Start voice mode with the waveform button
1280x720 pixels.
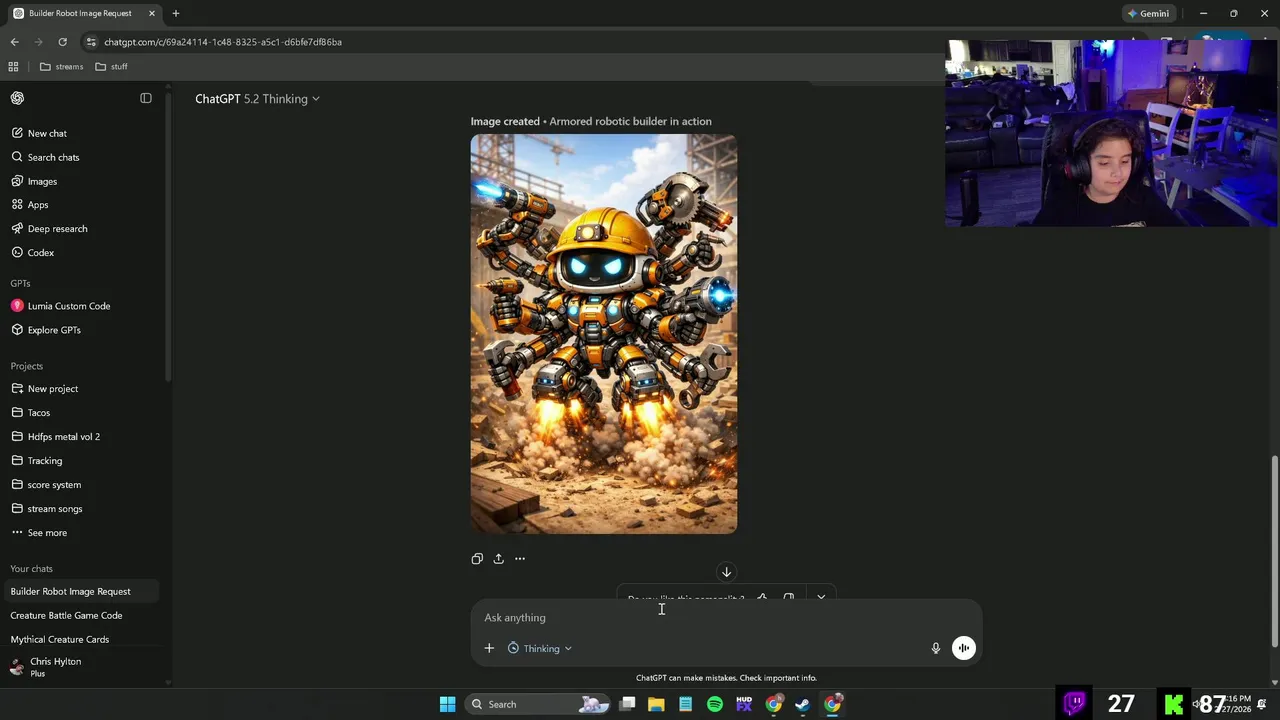coord(964,648)
